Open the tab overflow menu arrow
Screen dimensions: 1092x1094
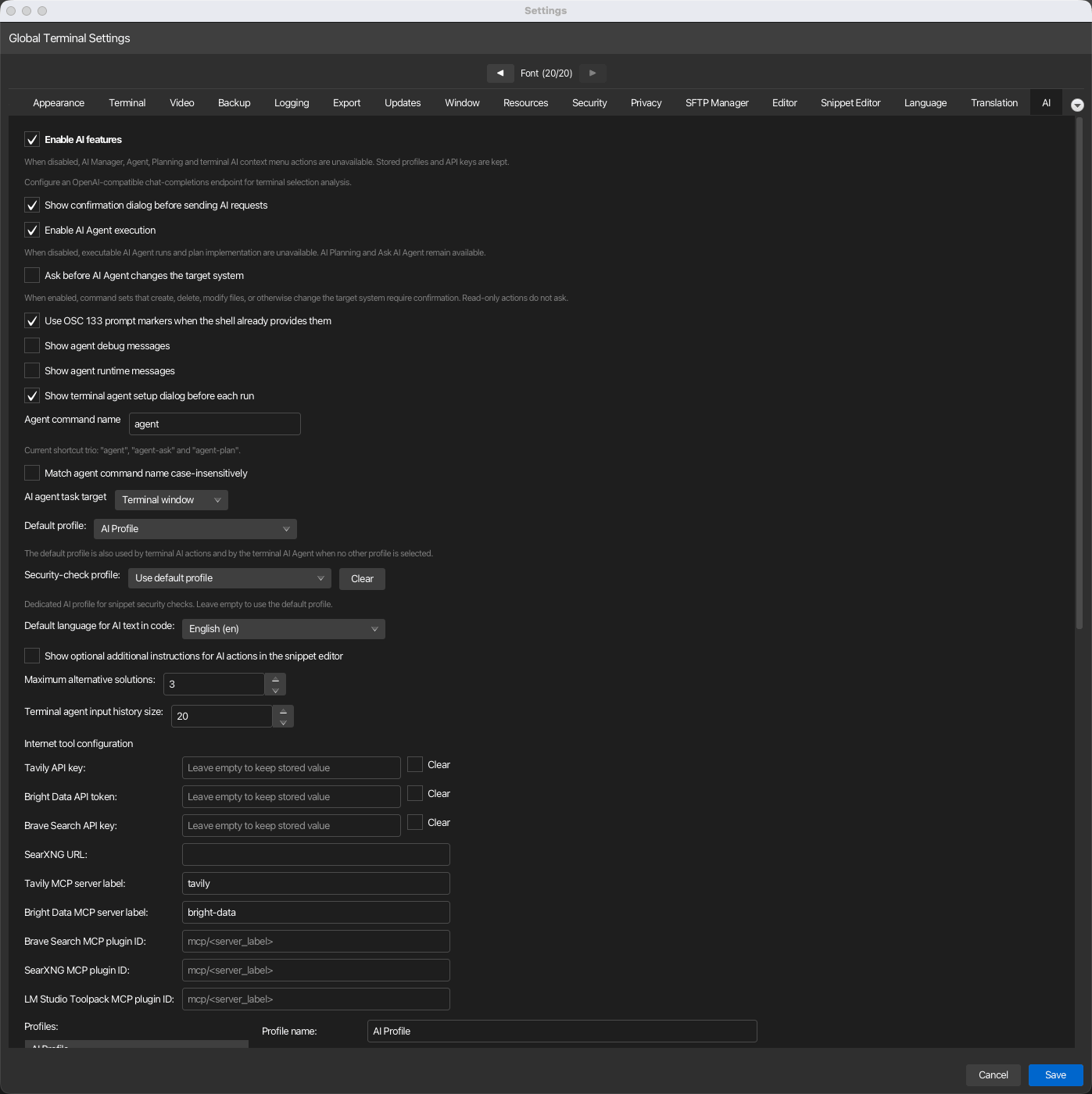coord(1077,105)
